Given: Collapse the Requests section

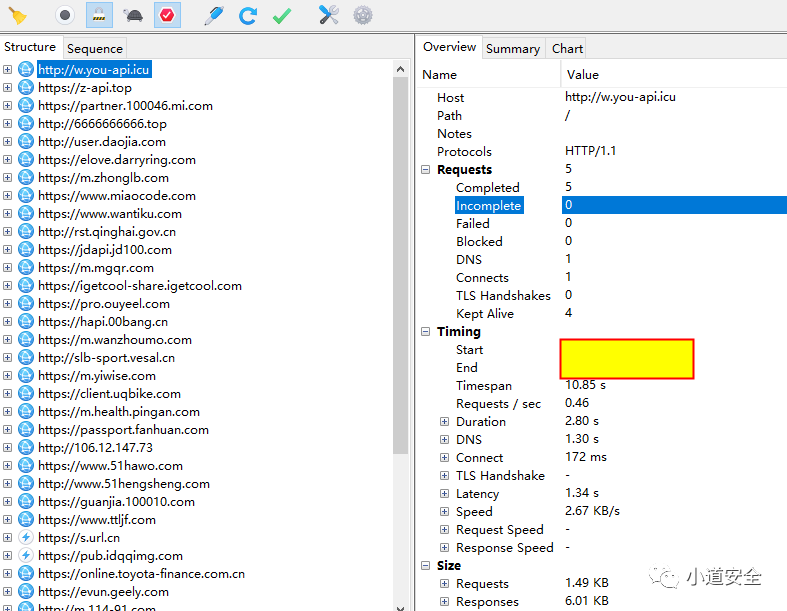Looking at the screenshot, I should [426, 170].
